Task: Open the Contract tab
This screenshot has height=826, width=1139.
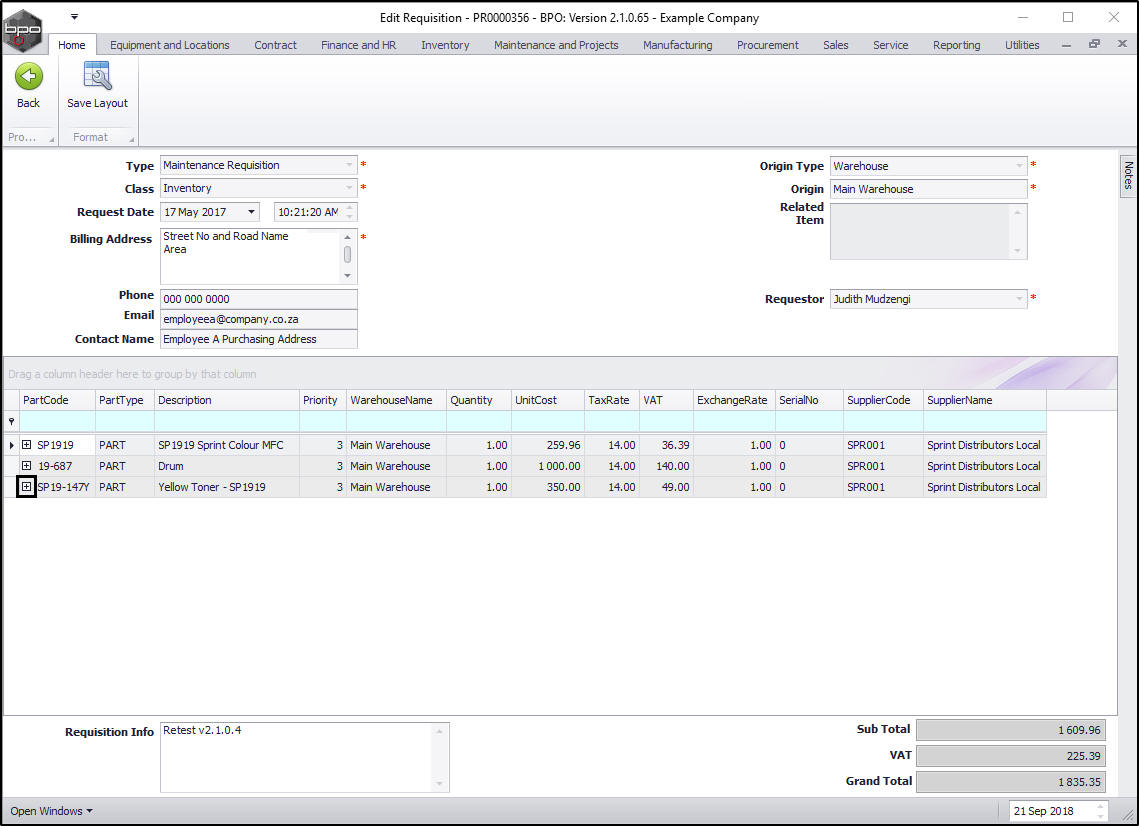Action: coord(275,44)
